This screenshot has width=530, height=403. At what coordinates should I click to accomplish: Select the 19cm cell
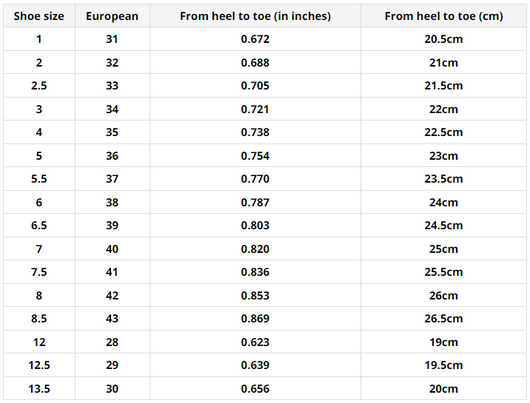point(443,342)
